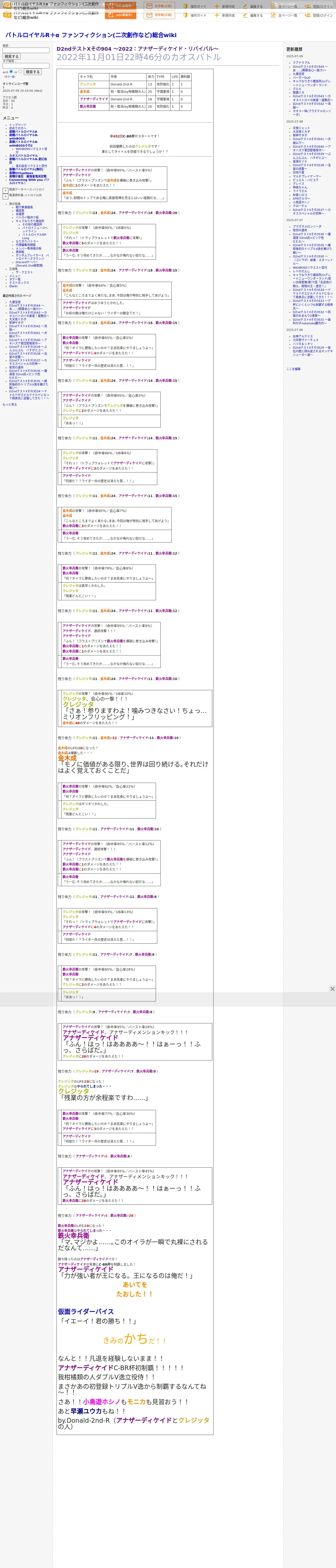
Task: Open 直轄Virtualboss menu link
Action: [21, 173]
